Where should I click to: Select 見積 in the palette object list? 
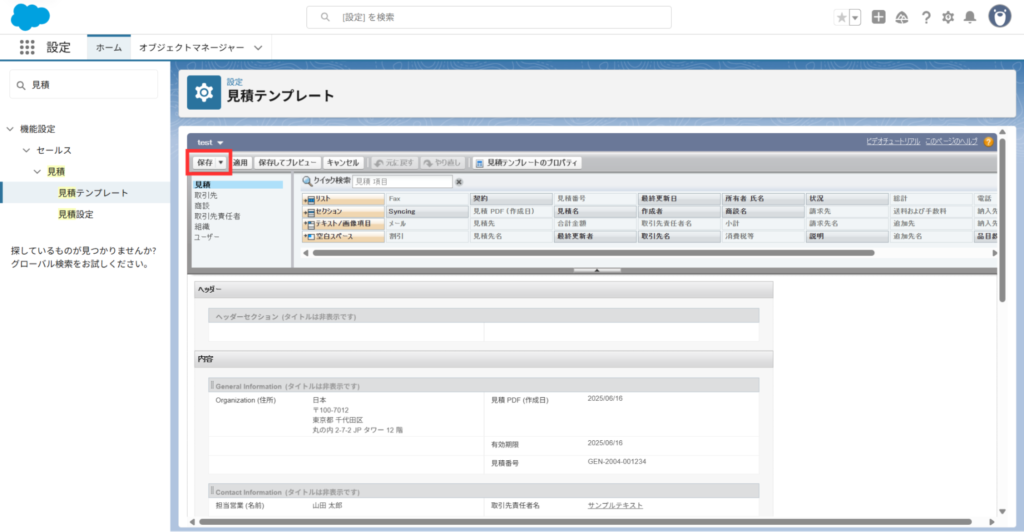point(238,185)
